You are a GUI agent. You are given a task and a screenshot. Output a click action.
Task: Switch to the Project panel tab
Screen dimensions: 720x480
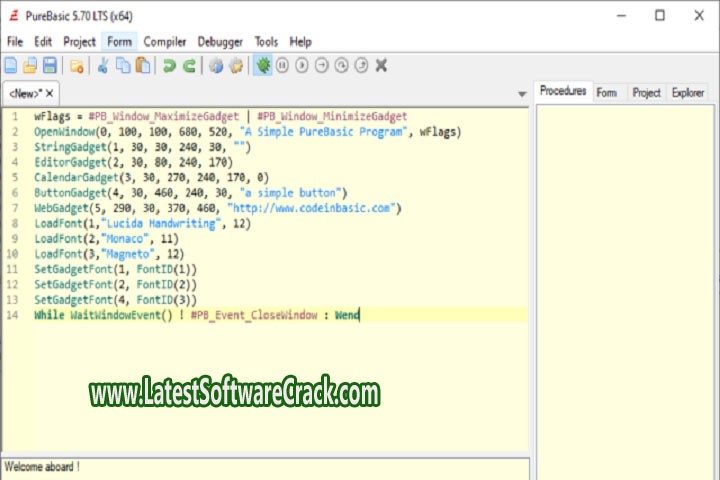click(646, 92)
